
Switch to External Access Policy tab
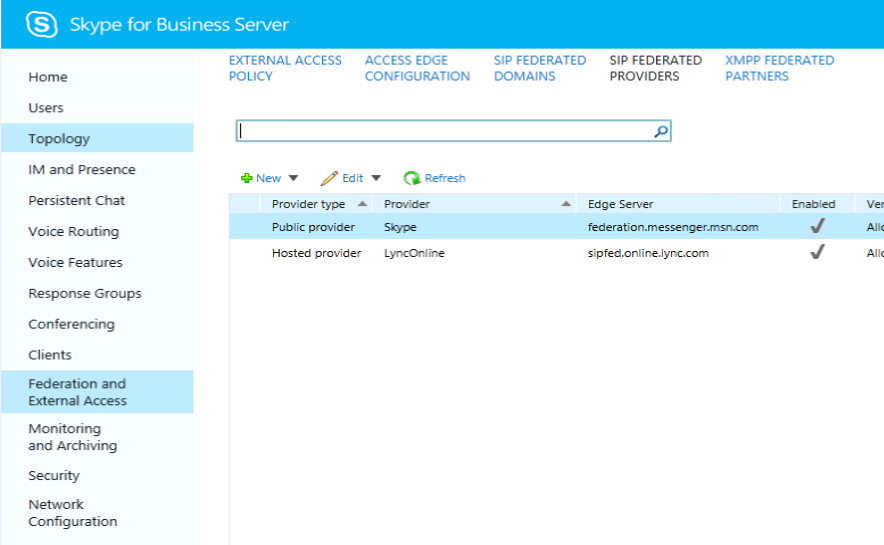[x=285, y=68]
